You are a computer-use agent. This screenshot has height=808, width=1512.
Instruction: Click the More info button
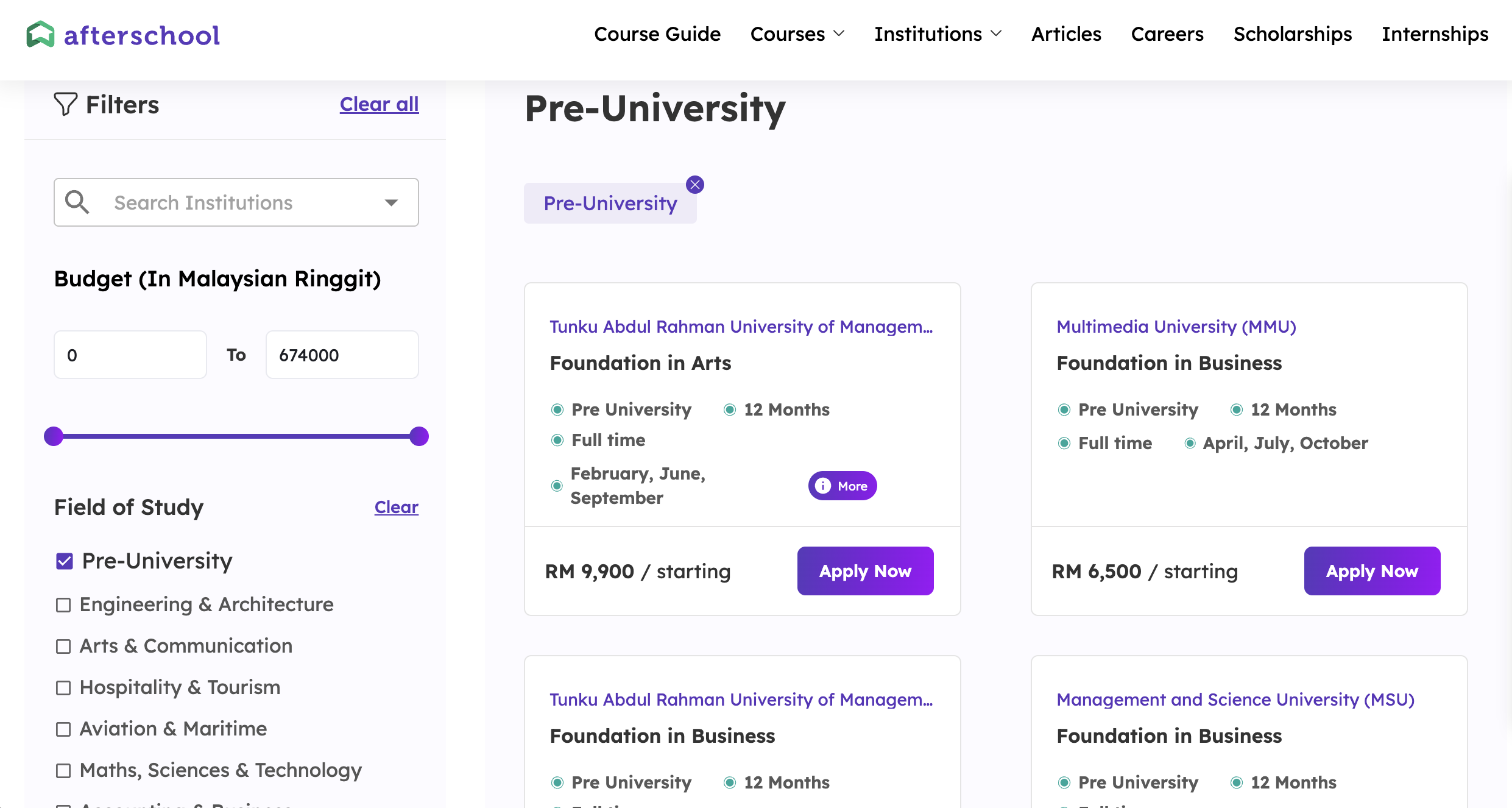pos(843,486)
